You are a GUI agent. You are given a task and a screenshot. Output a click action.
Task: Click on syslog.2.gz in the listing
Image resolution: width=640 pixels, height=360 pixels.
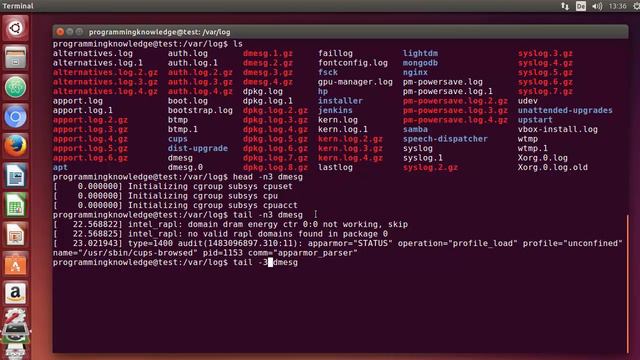430,167
